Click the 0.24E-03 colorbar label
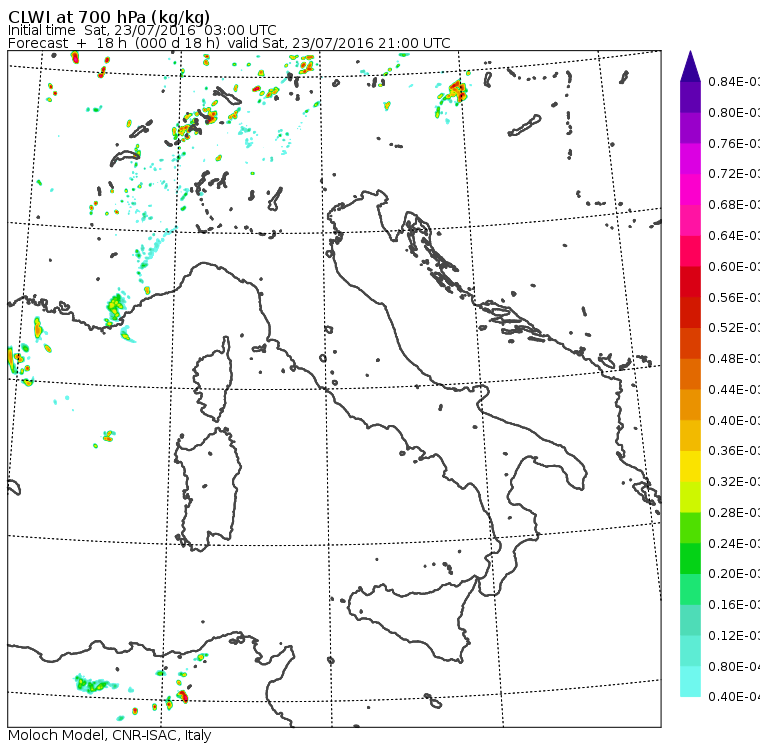 click(x=734, y=543)
